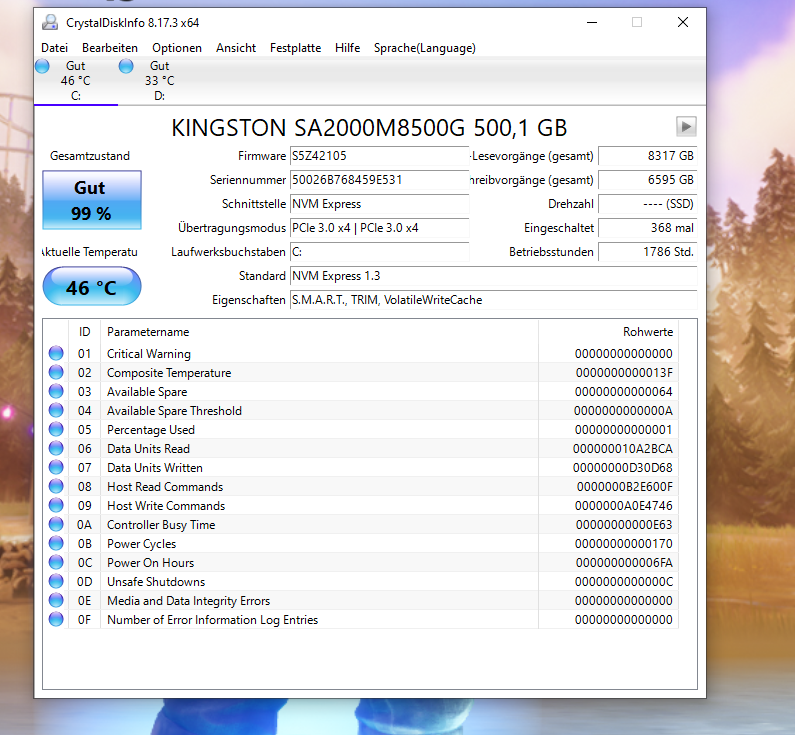
Task: Switch to the D: drive tab
Action: 160,81
